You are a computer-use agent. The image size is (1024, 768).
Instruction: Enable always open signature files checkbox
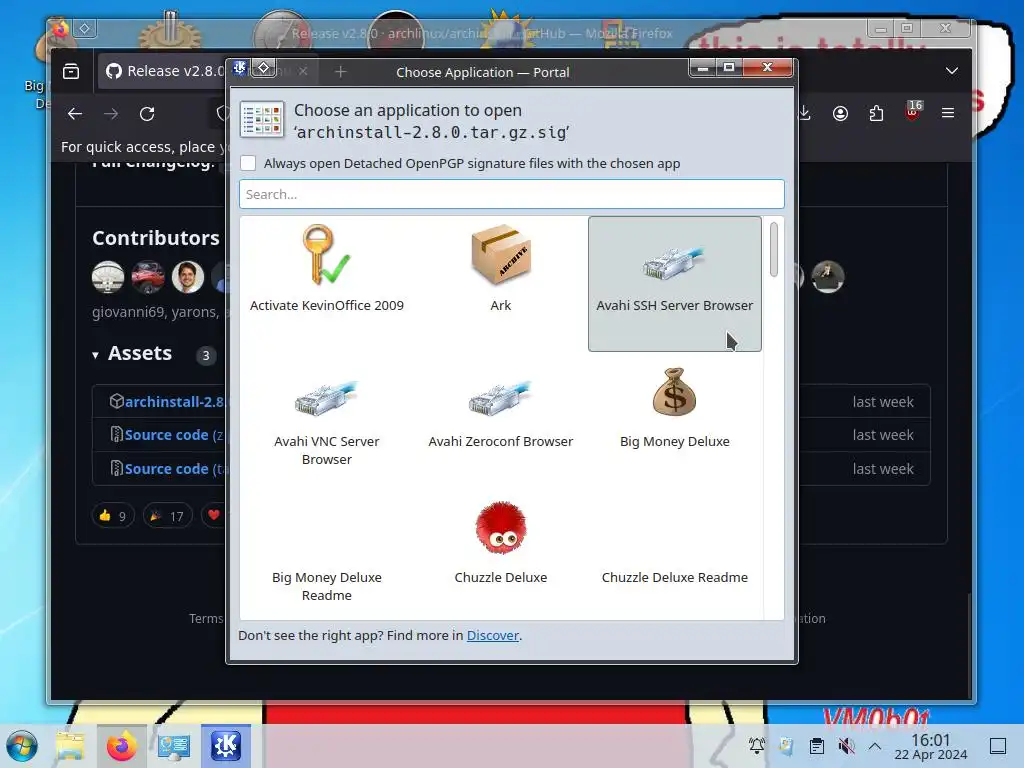tap(248, 163)
